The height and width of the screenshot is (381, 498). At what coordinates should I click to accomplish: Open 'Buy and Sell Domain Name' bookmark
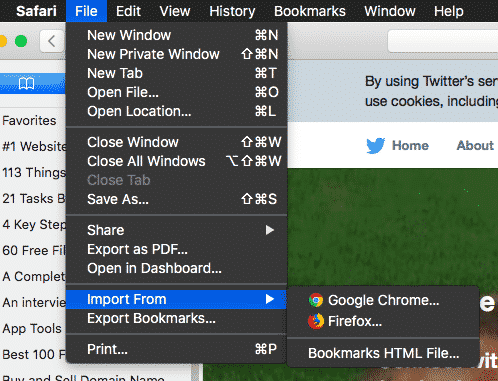84,378
